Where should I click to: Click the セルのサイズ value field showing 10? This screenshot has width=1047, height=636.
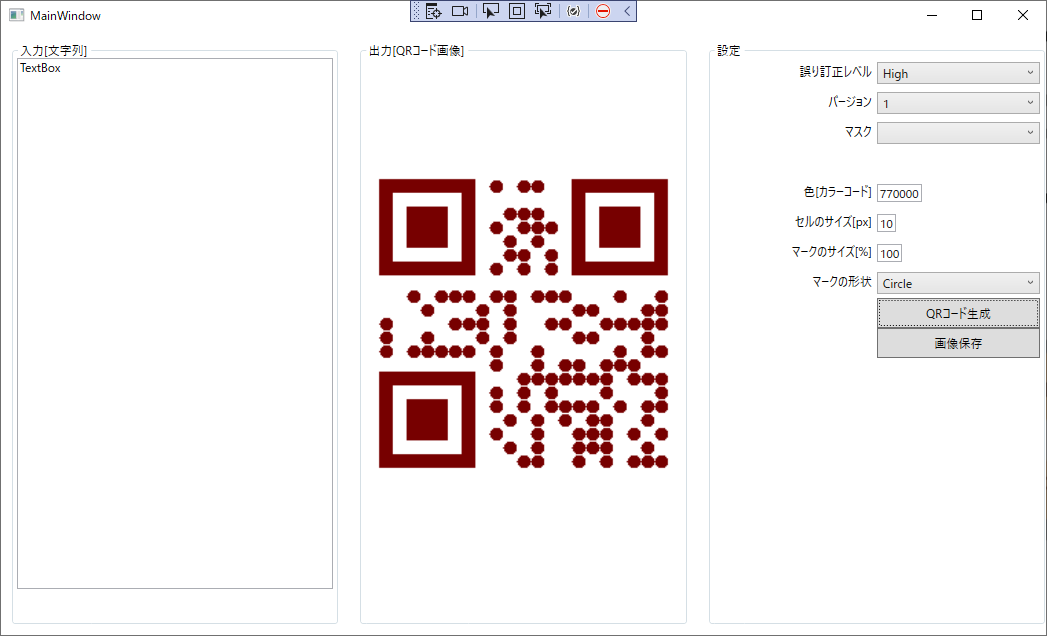pos(886,223)
